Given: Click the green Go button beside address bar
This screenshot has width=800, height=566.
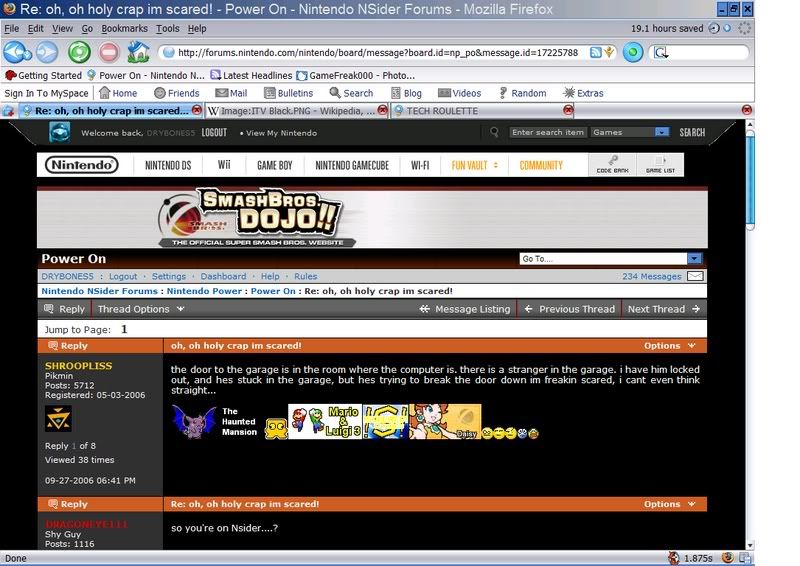Looking at the screenshot, I should click(x=633, y=52).
